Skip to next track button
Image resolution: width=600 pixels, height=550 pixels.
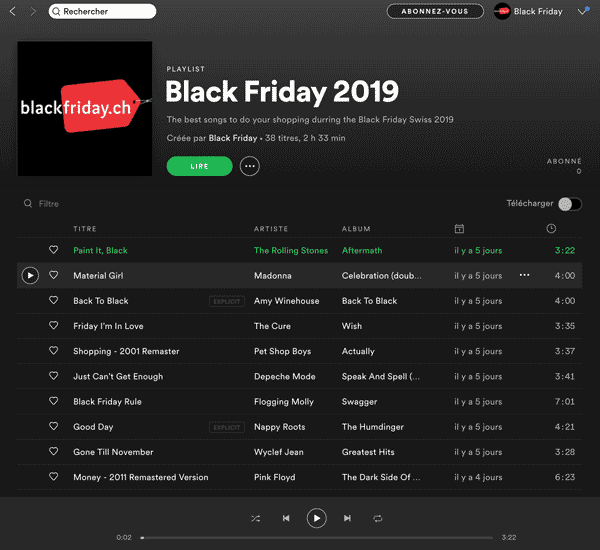click(347, 518)
